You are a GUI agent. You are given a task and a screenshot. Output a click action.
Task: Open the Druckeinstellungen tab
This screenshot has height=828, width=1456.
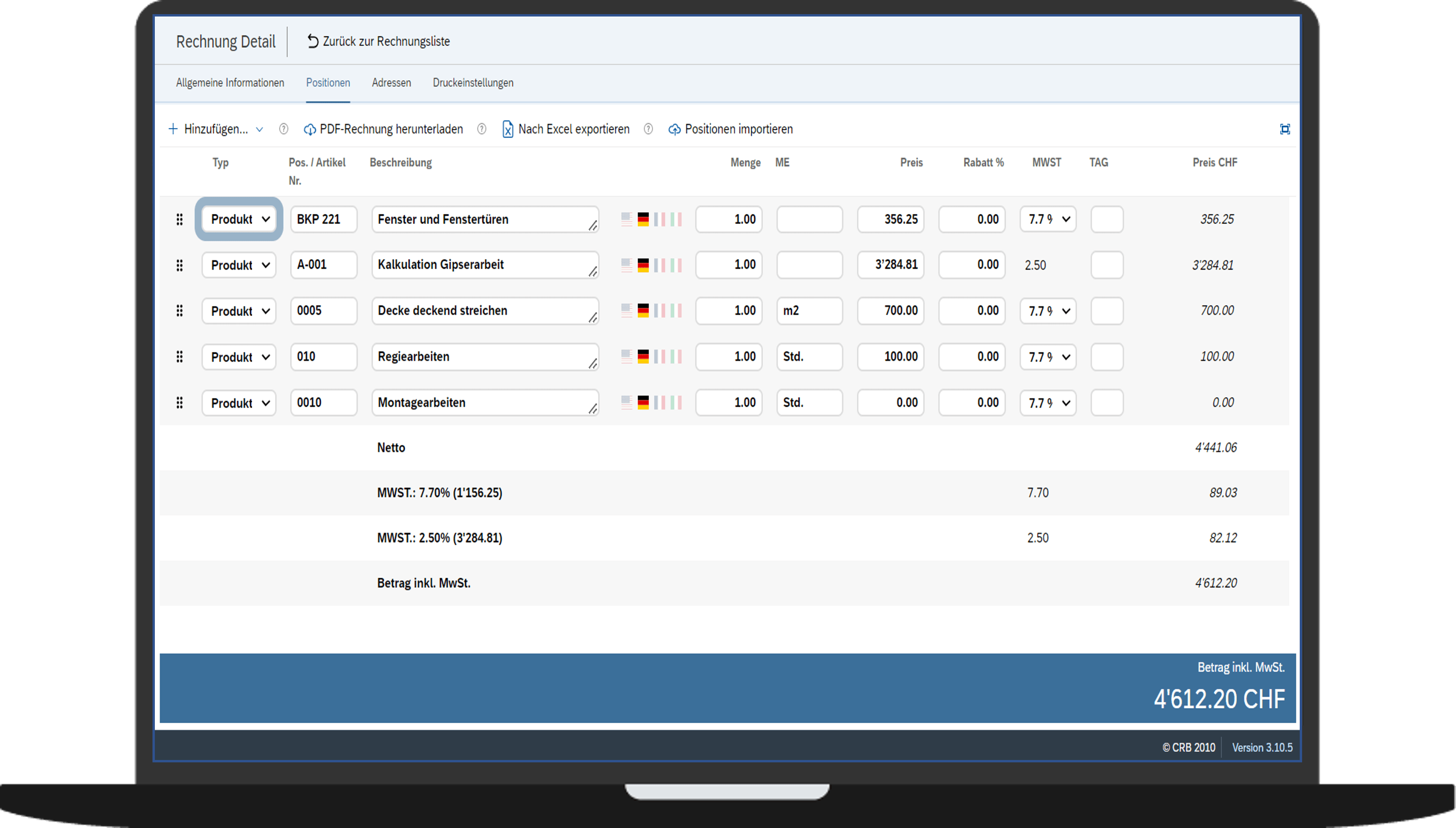click(473, 83)
